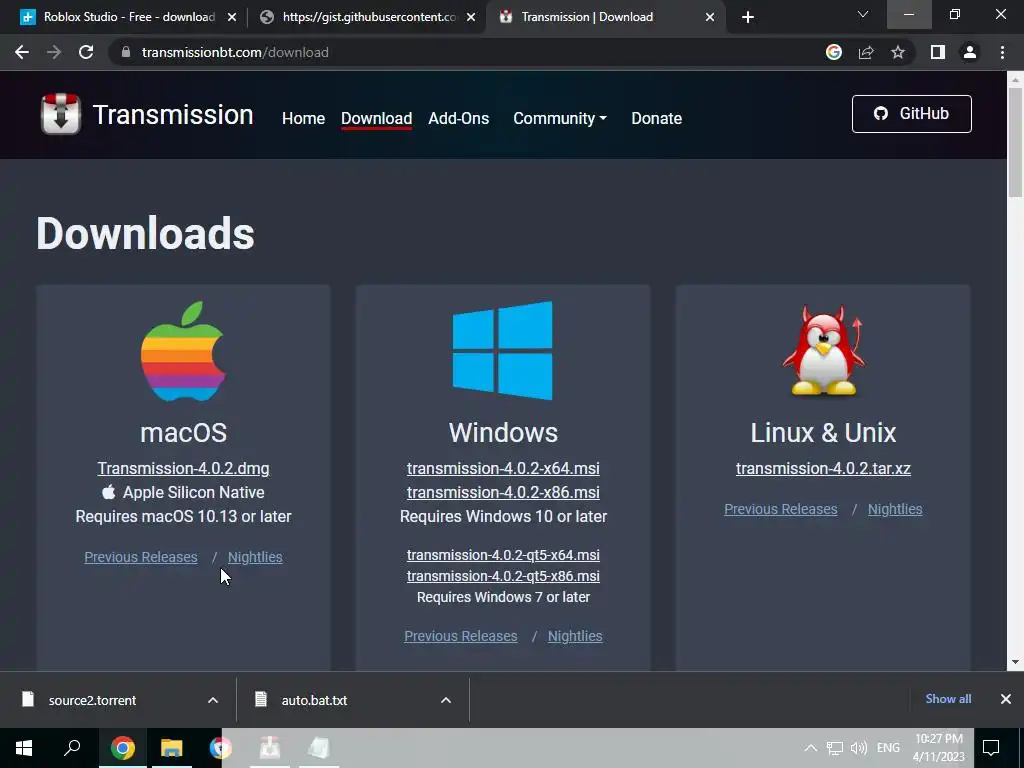The image size is (1024, 768).
Task: Close the Roblox Studio tab
Action: [232, 17]
